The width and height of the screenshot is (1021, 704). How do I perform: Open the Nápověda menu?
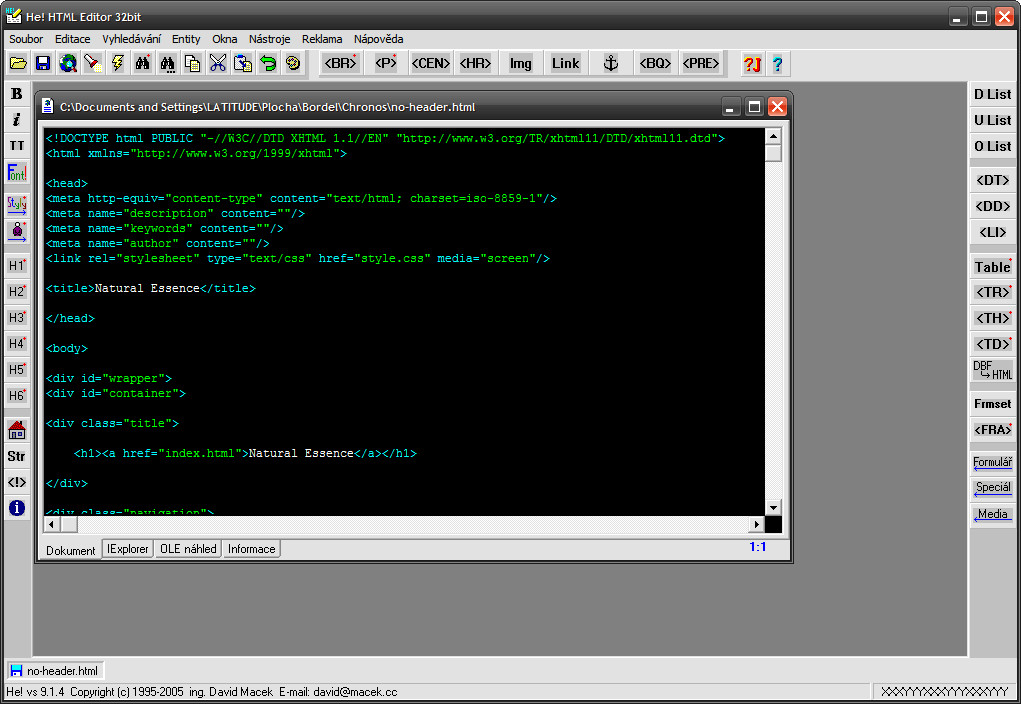(x=378, y=39)
